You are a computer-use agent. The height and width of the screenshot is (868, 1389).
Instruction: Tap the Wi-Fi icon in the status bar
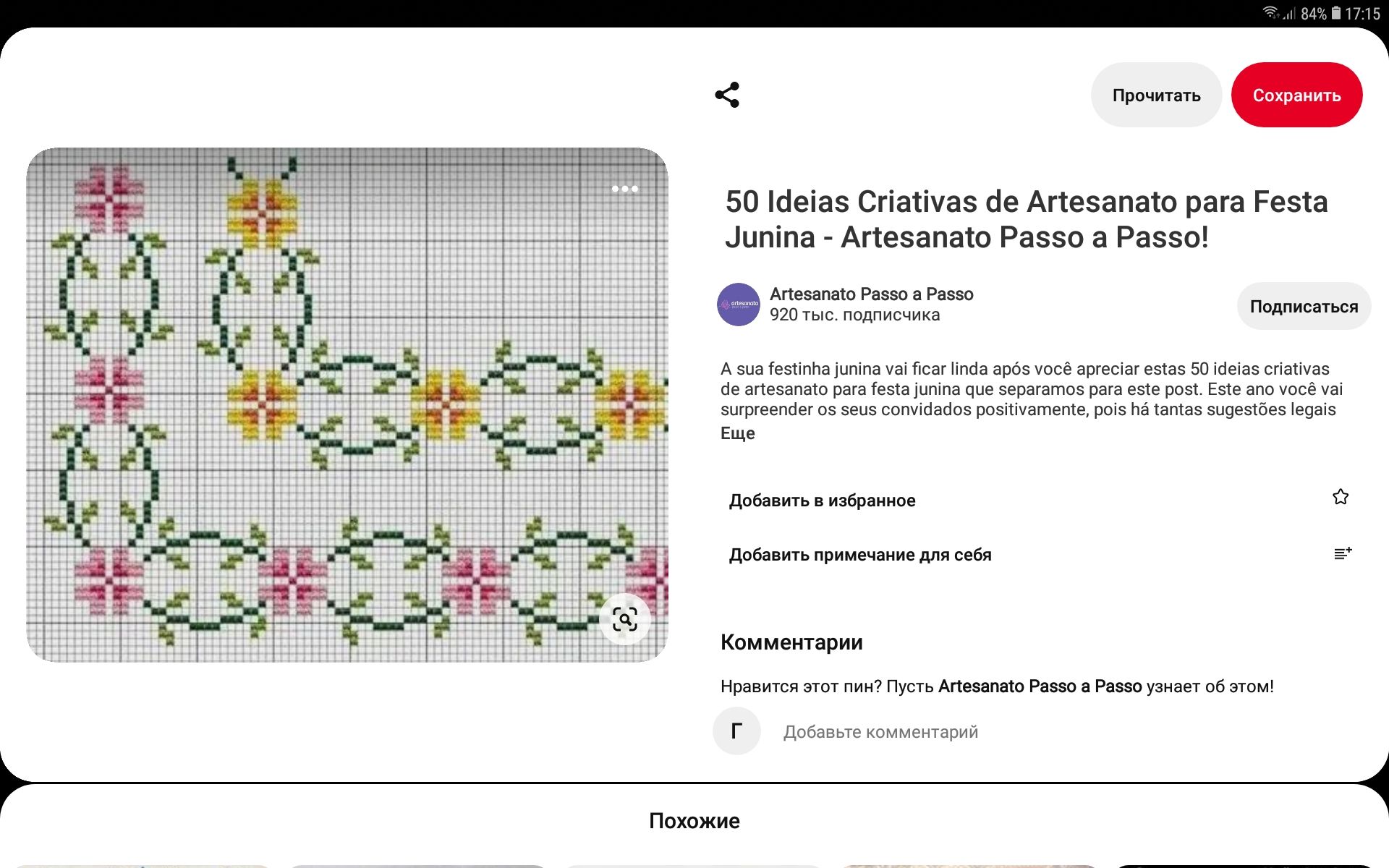(x=1270, y=12)
